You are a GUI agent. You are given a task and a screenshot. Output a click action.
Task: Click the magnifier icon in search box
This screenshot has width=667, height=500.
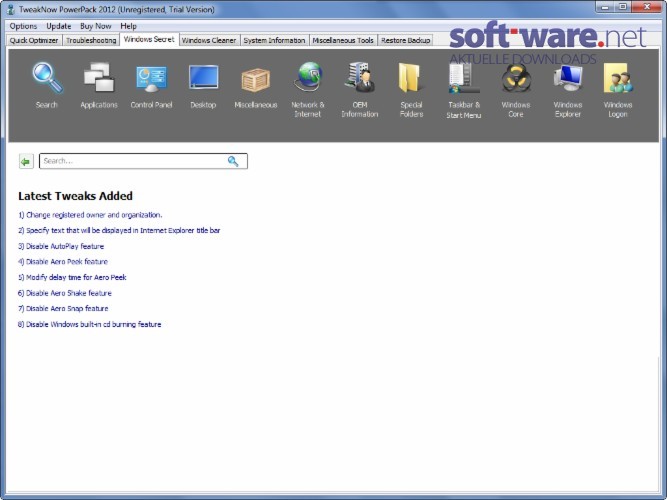(x=233, y=161)
